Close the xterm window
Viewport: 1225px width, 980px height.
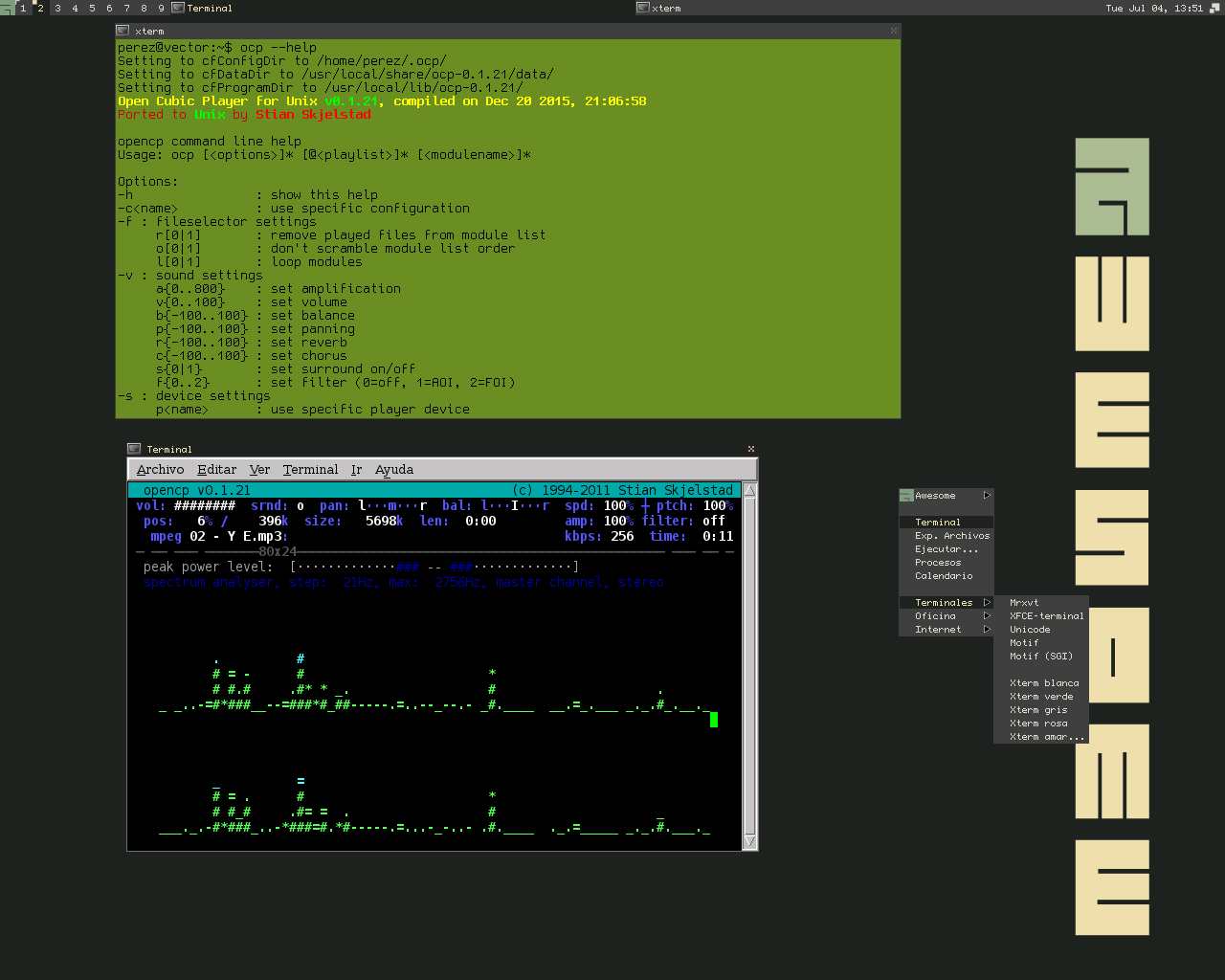click(894, 31)
